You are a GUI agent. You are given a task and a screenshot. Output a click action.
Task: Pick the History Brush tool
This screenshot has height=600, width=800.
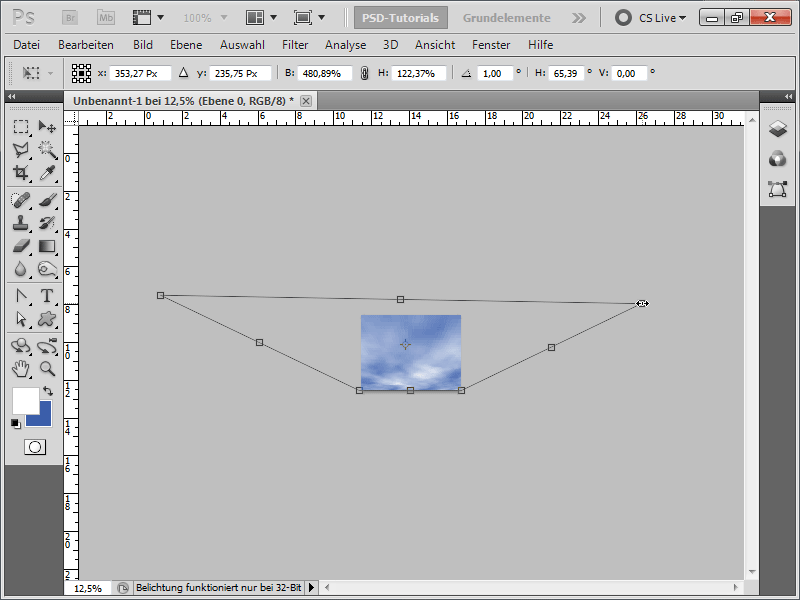click(x=47, y=223)
